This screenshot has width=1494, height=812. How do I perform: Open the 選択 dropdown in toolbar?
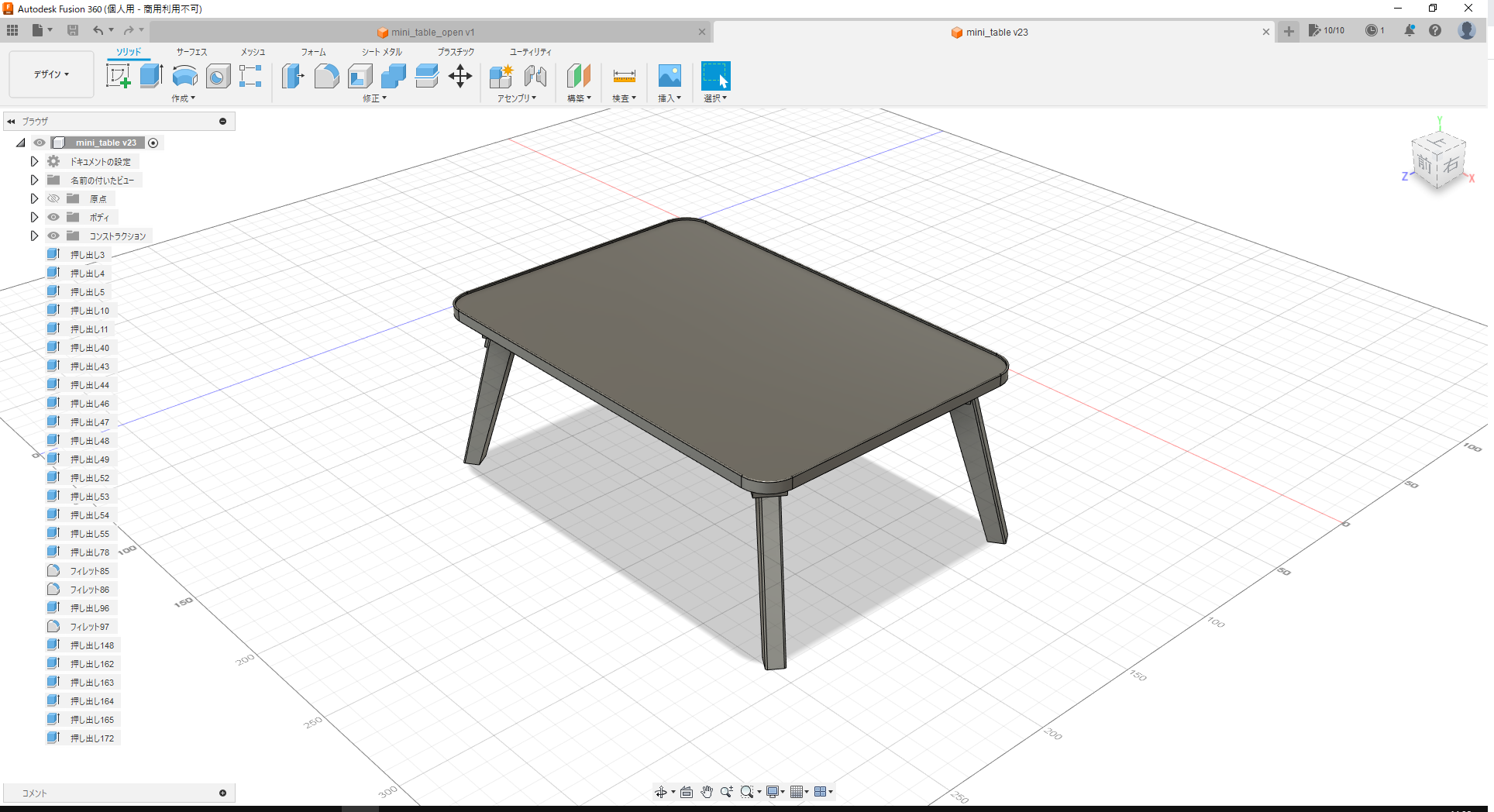coord(714,98)
